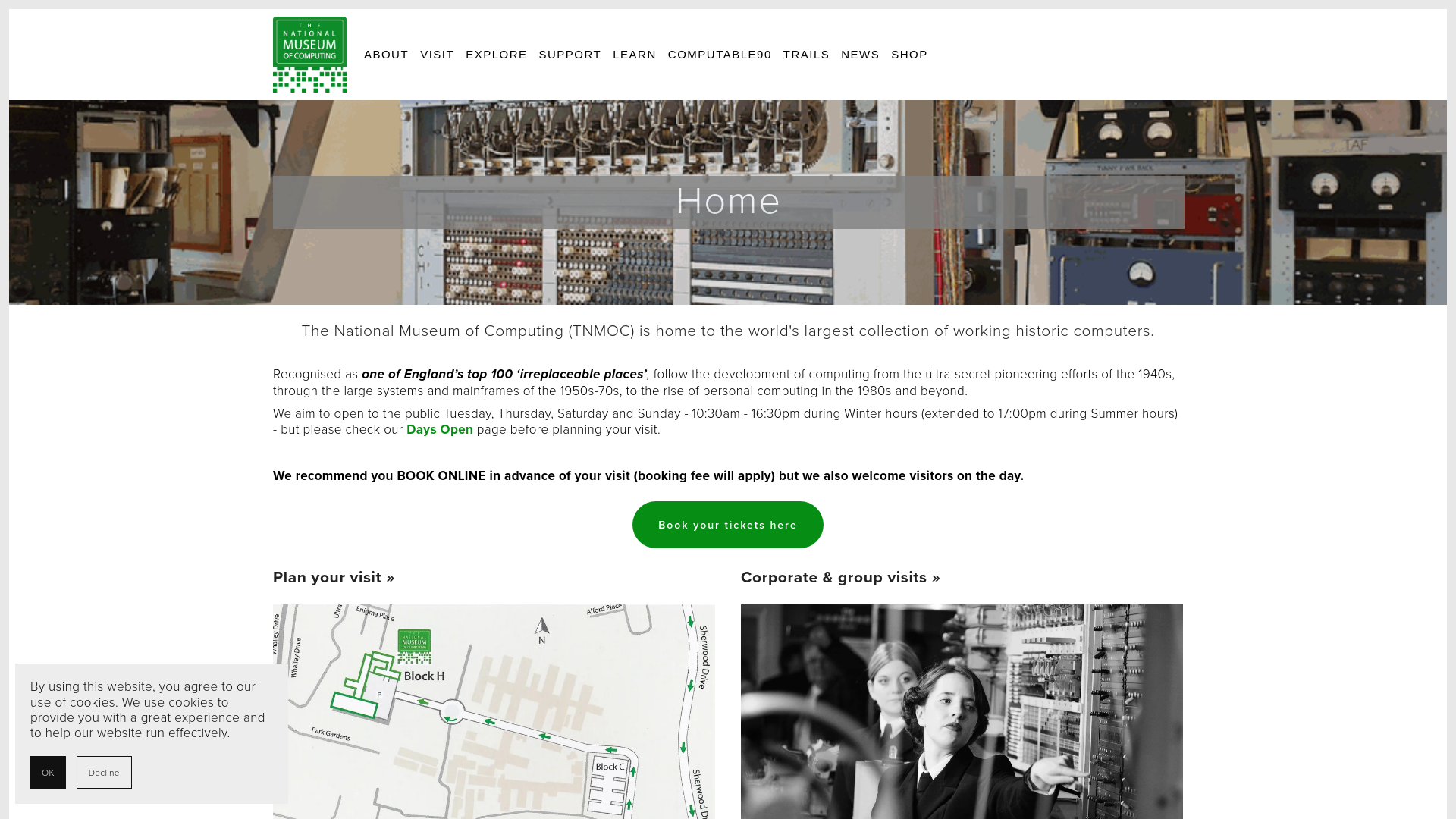Open the NEWS page
The height and width of the screenshot is (819, 1456).
[x=860, y=55]
